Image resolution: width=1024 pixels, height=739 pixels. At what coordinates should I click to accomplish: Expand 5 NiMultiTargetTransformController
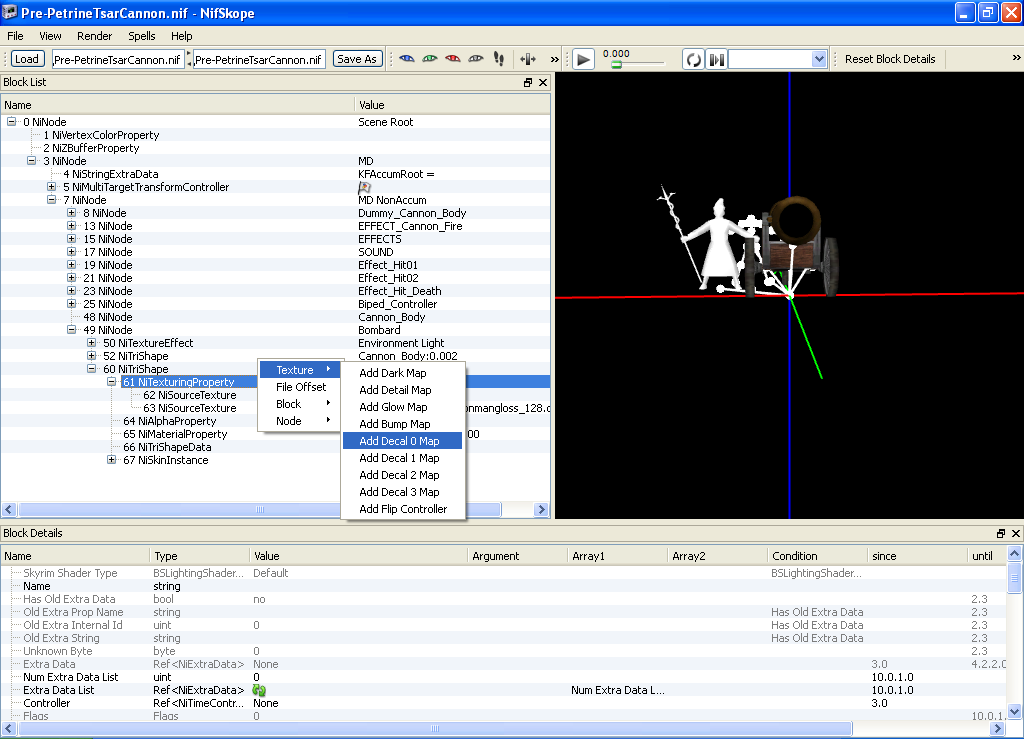click(52, 187)
